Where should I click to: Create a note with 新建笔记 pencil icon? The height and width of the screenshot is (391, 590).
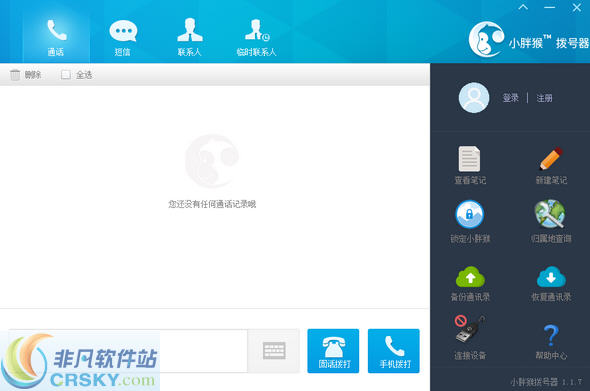point(551,159)
